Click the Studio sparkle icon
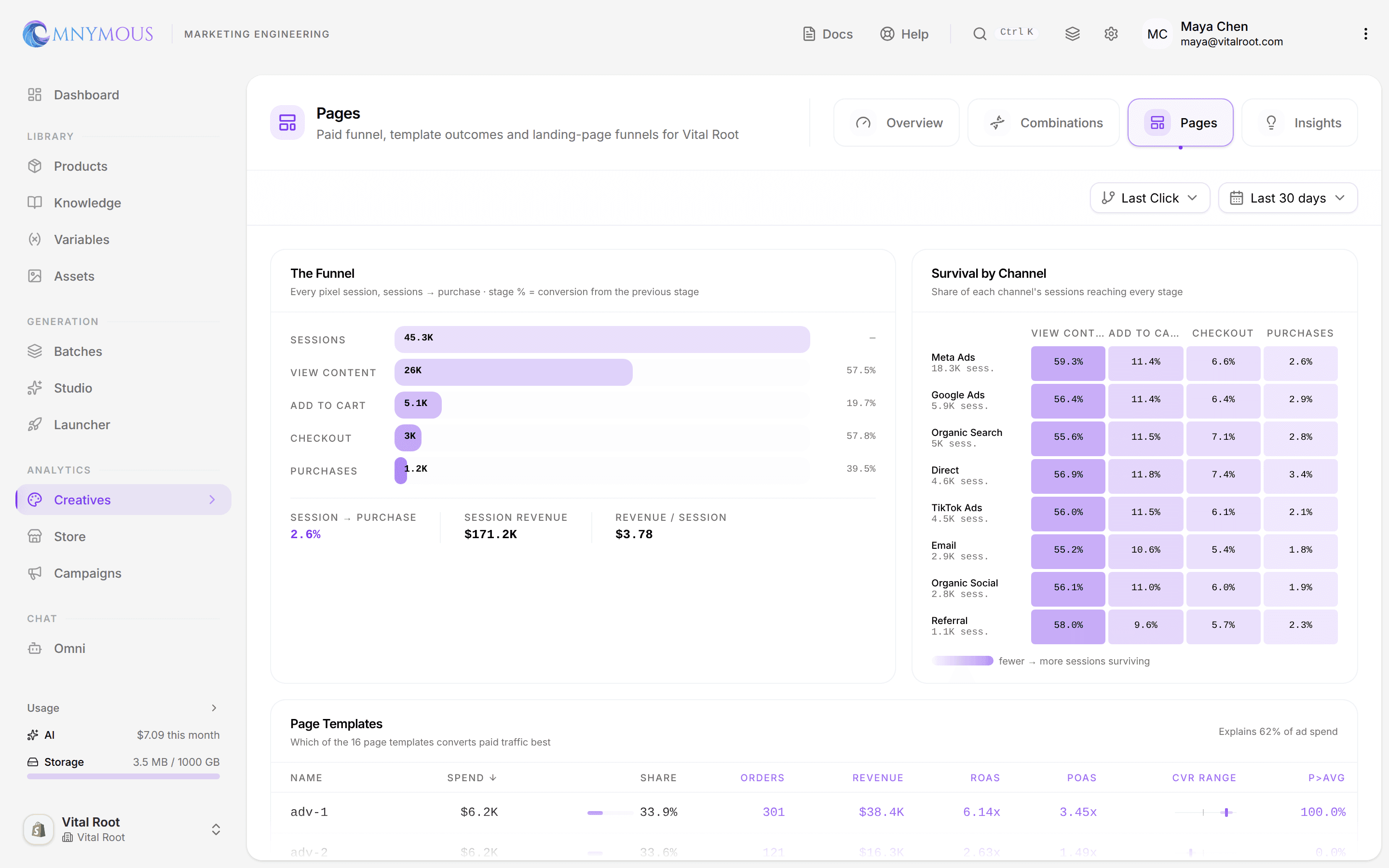 (35, 388)
